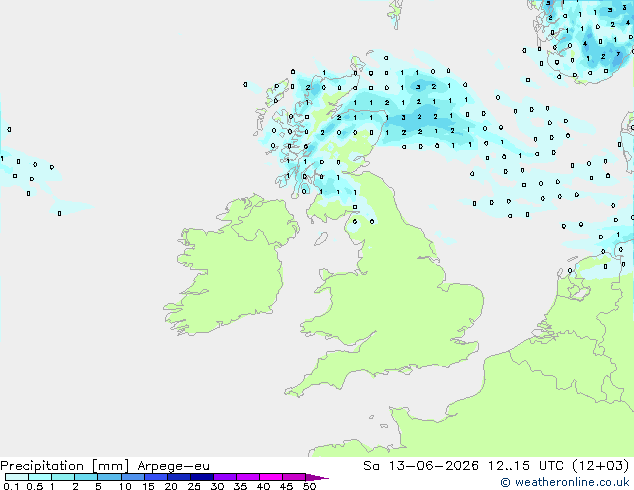The height and width of the screenshot is (490, 634).
Task: Select the 30–35 mm violet legend swatch
Action: [224, 477]
